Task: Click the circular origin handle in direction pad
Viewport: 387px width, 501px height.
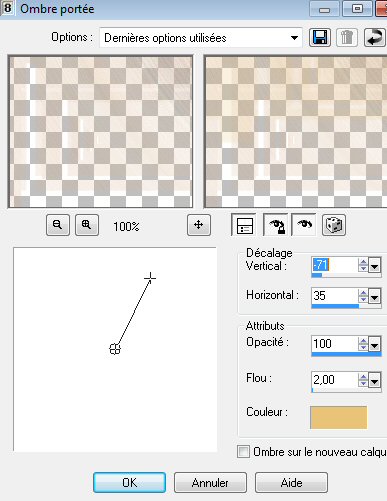Action: pos(115,349)
